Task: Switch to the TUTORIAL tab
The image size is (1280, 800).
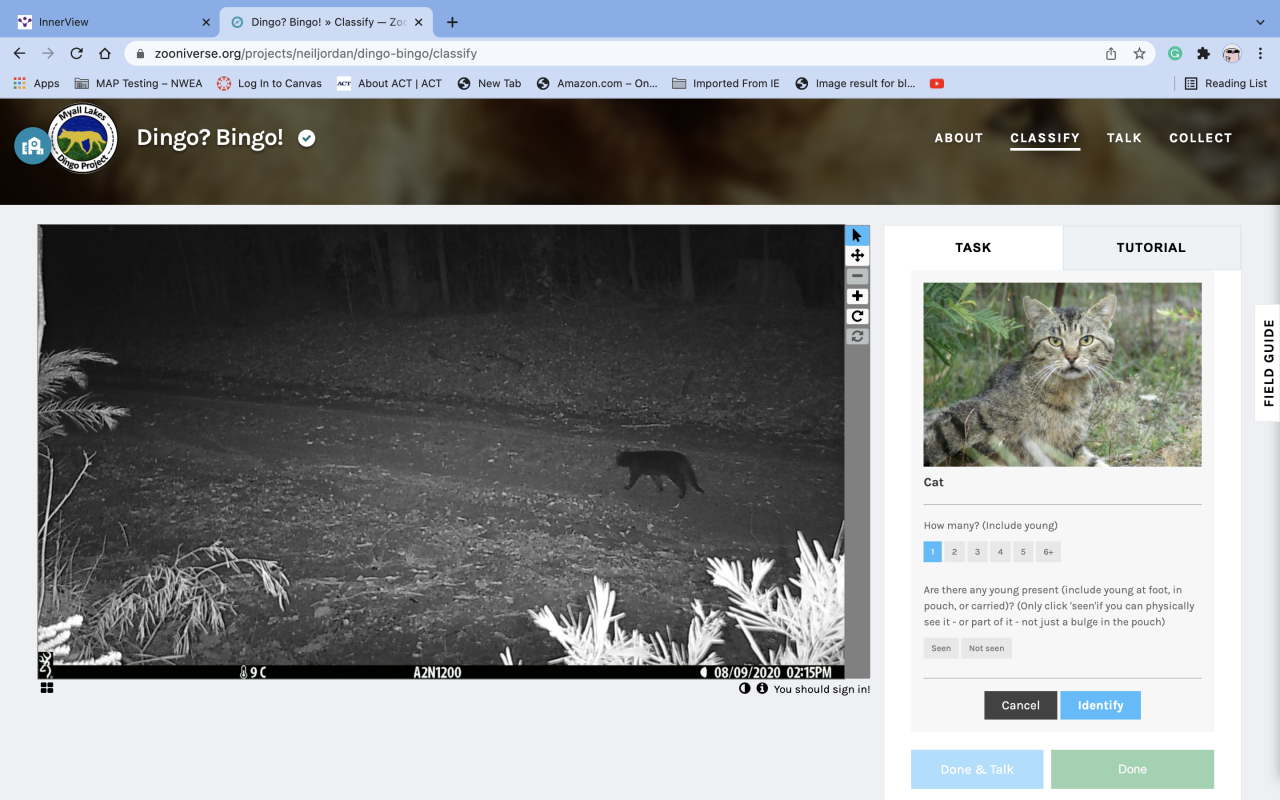Action: point(1151,247)
